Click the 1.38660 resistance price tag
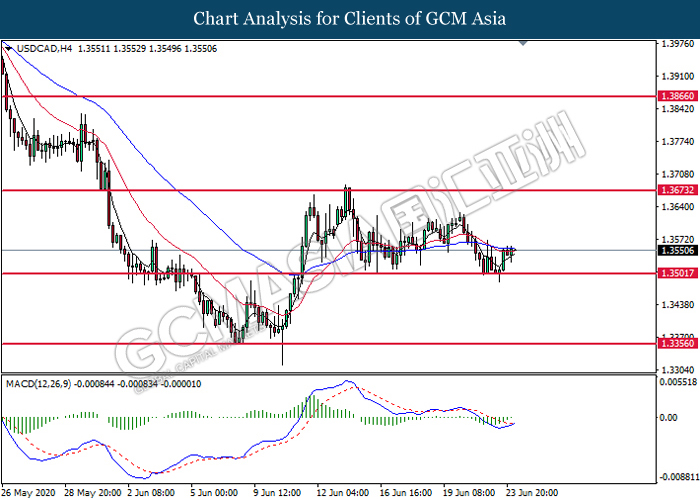The height and width of the screenshot is (500, 700). click(677, 97)
